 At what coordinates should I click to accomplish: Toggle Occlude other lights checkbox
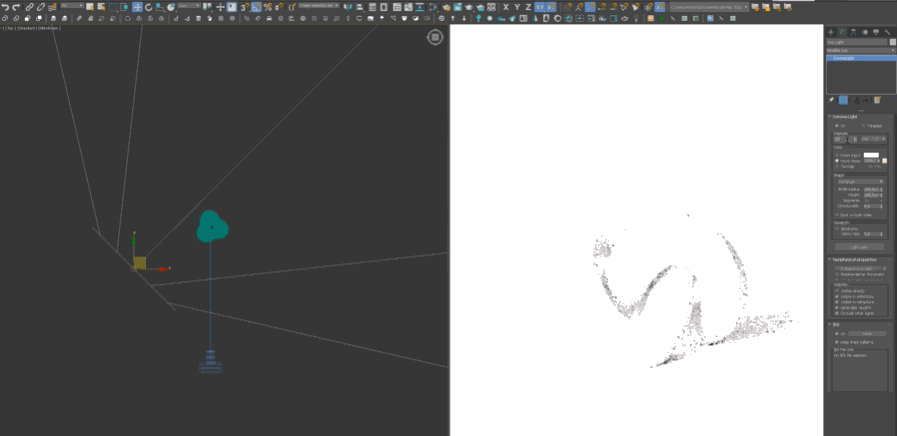coord(838,313)
